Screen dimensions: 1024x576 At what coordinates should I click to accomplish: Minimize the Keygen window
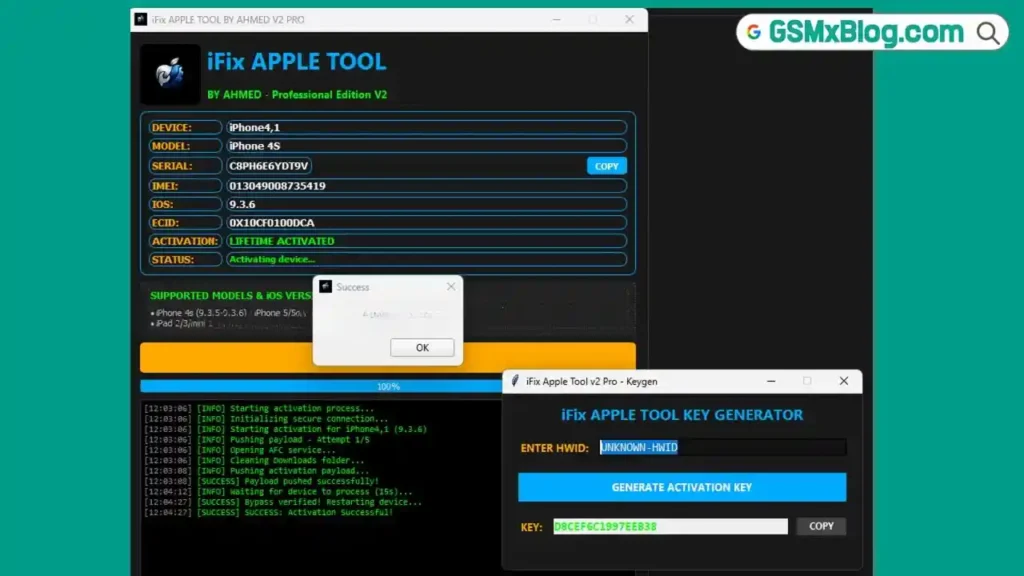click(x=771, y=381)
